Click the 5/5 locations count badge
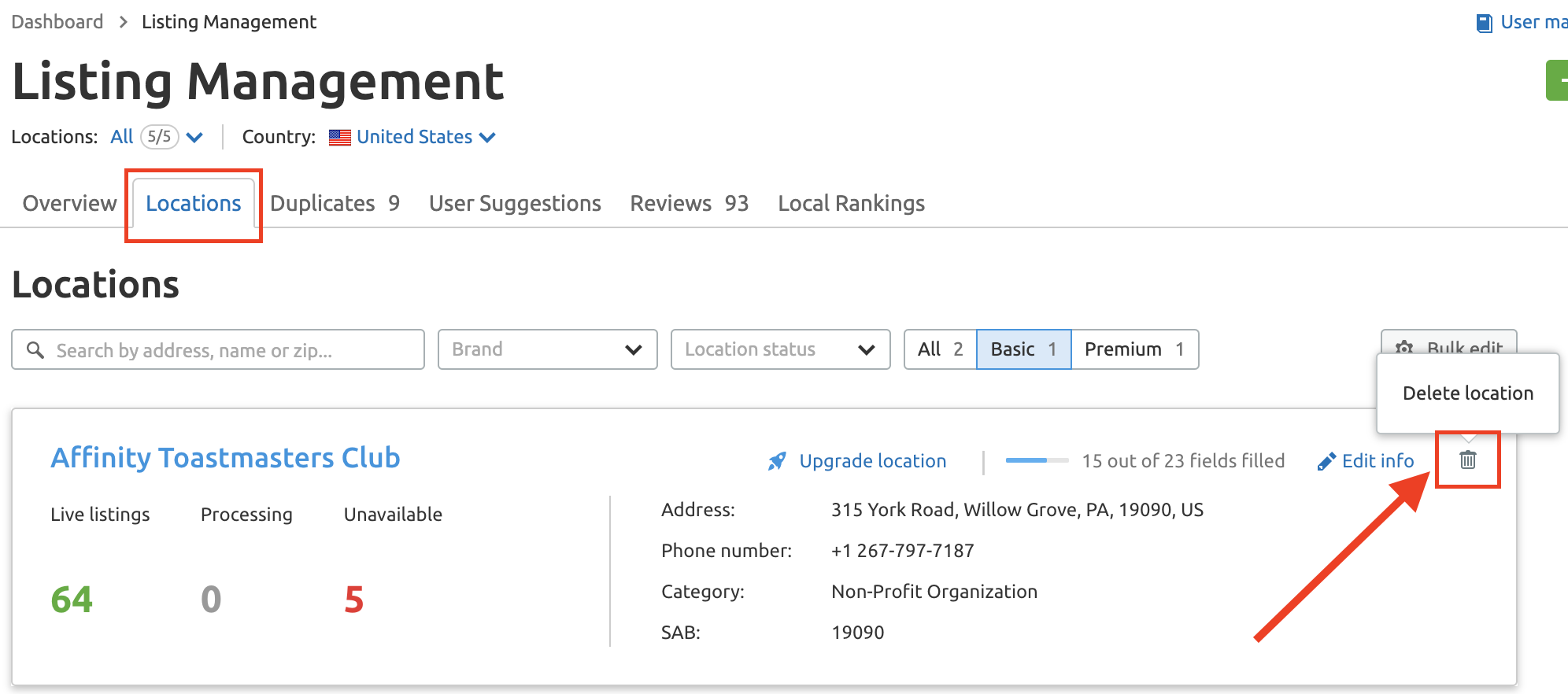The image size is (1568, 694). click(160, 137)
